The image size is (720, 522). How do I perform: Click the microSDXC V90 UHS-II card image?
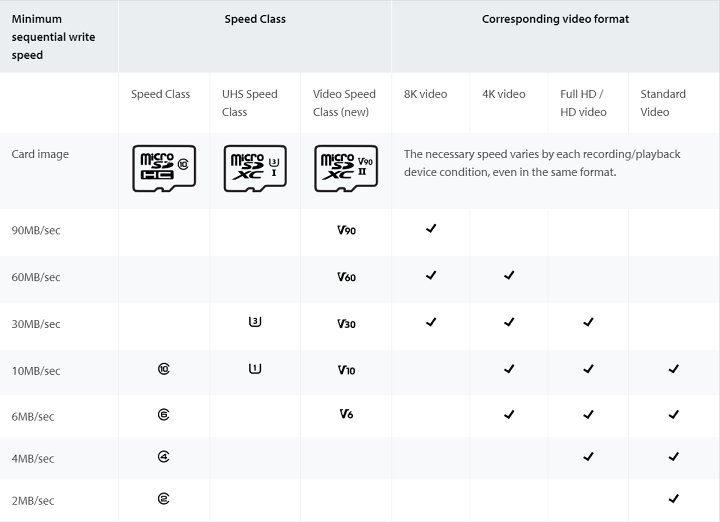[344, 168]
